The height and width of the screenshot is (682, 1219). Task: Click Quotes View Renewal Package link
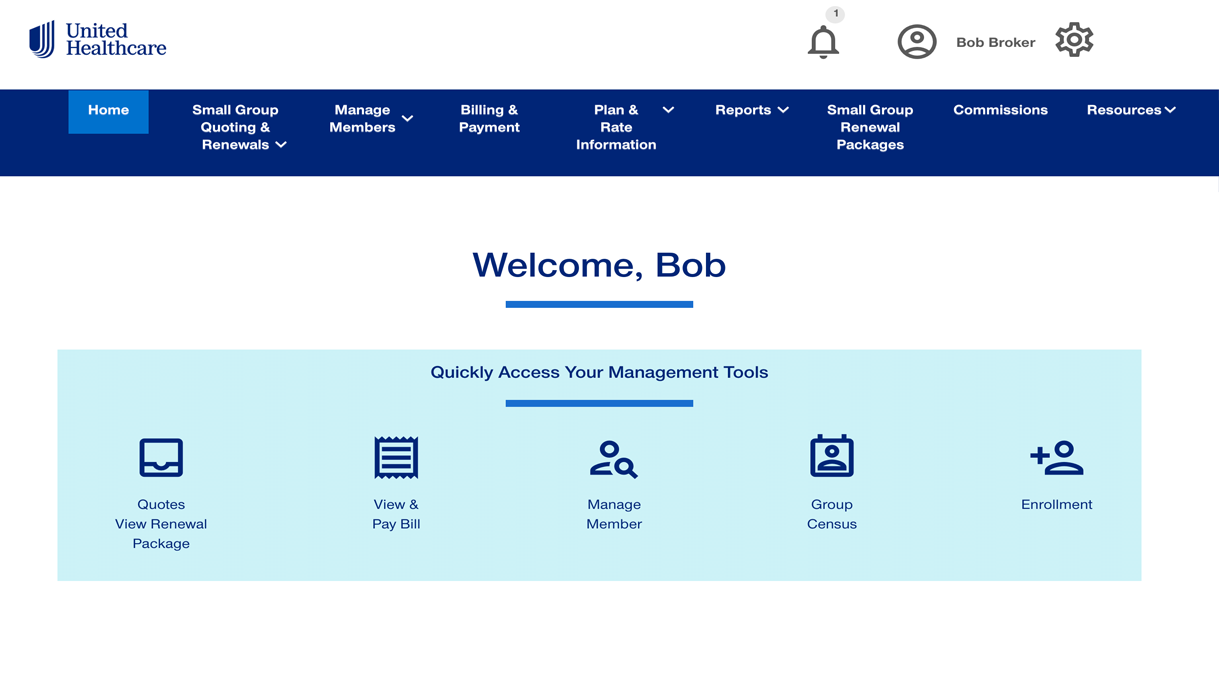coord(161,524)
